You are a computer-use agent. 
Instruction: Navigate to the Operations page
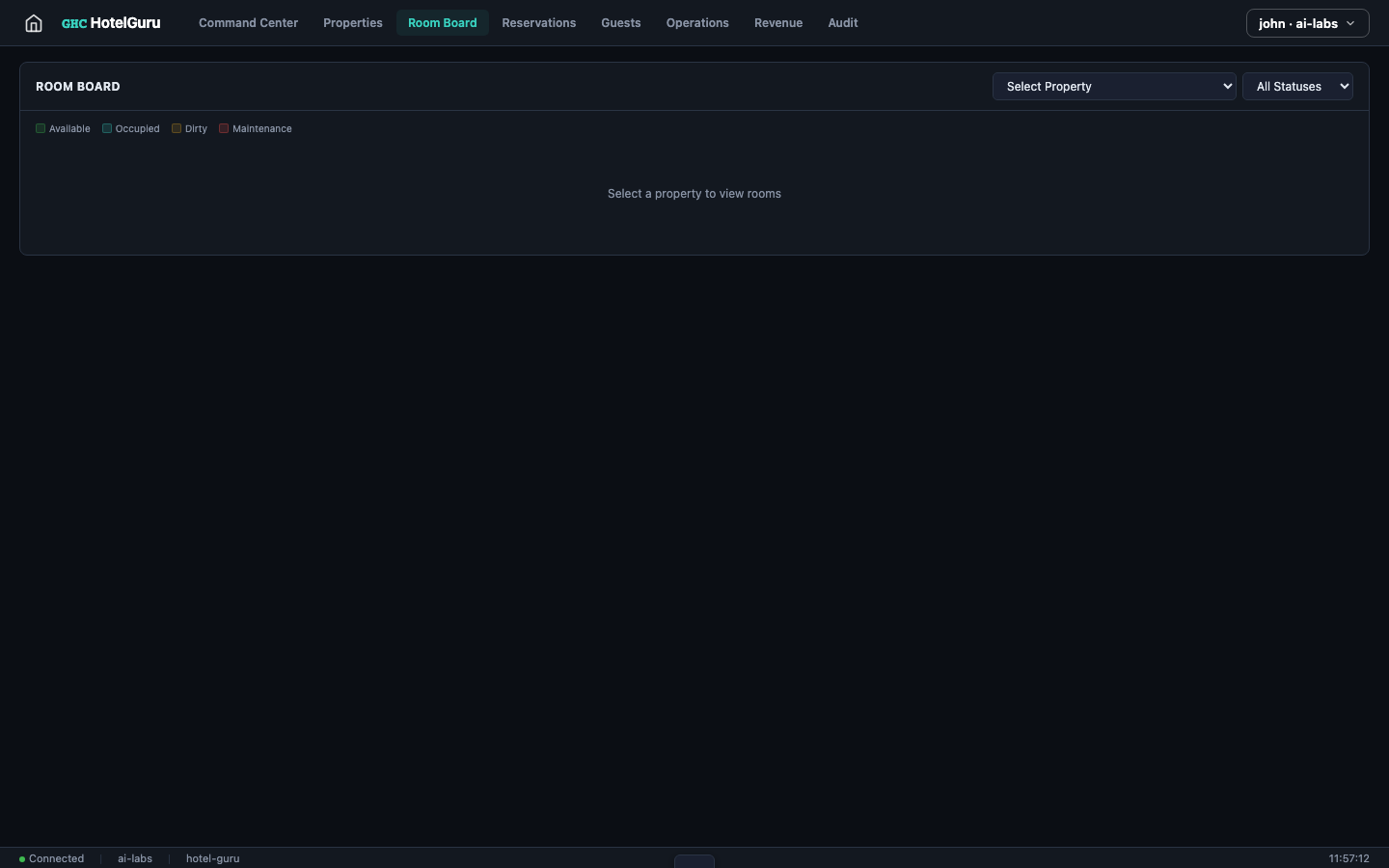(697, 22)
